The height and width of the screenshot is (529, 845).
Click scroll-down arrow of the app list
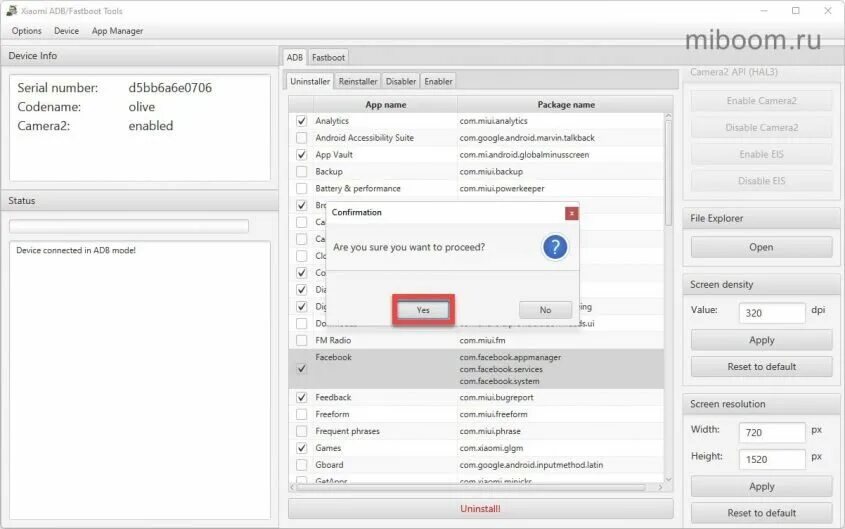668,479
